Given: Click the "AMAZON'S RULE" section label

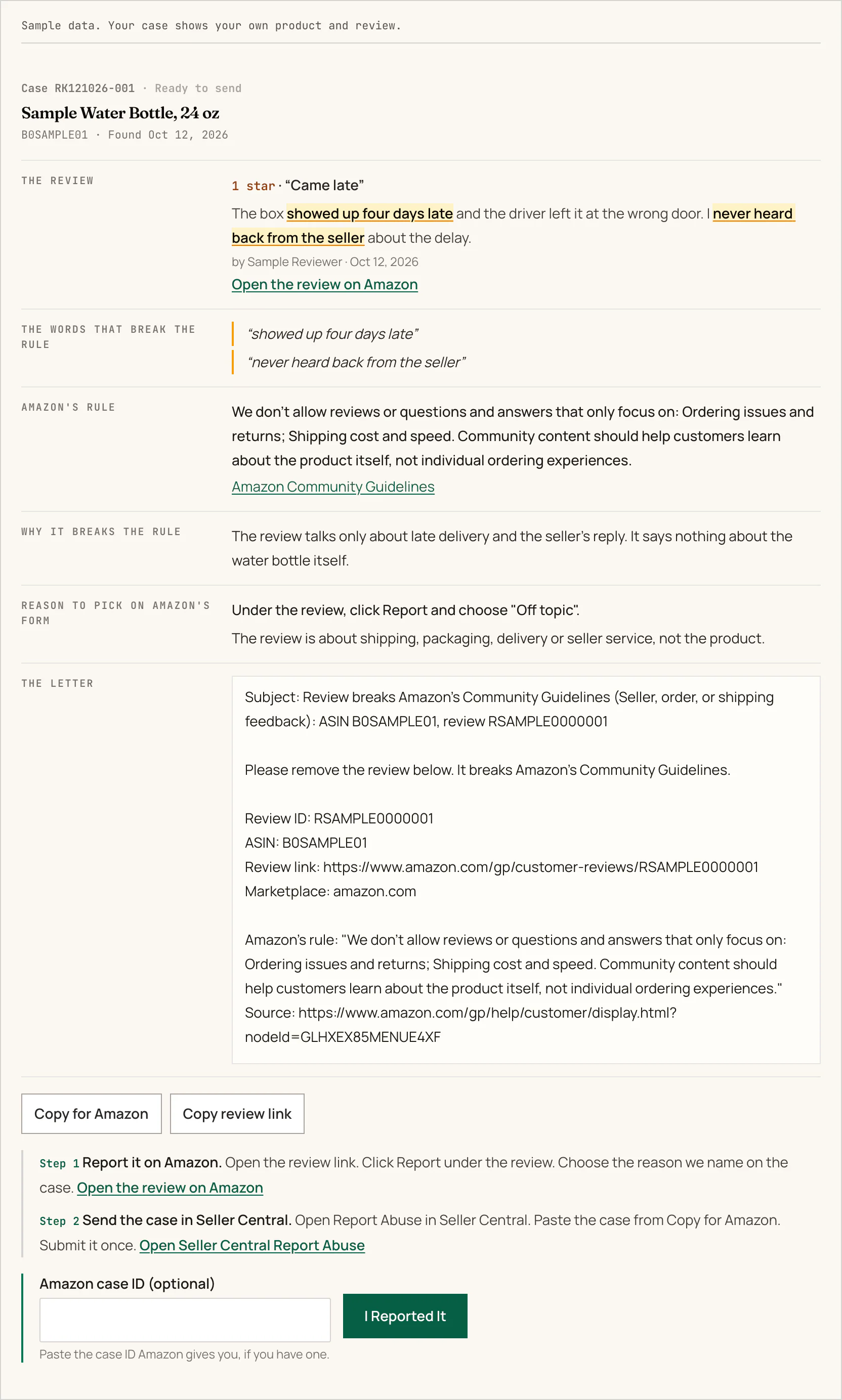Looking at the screenshot, I should pos(68,407).
